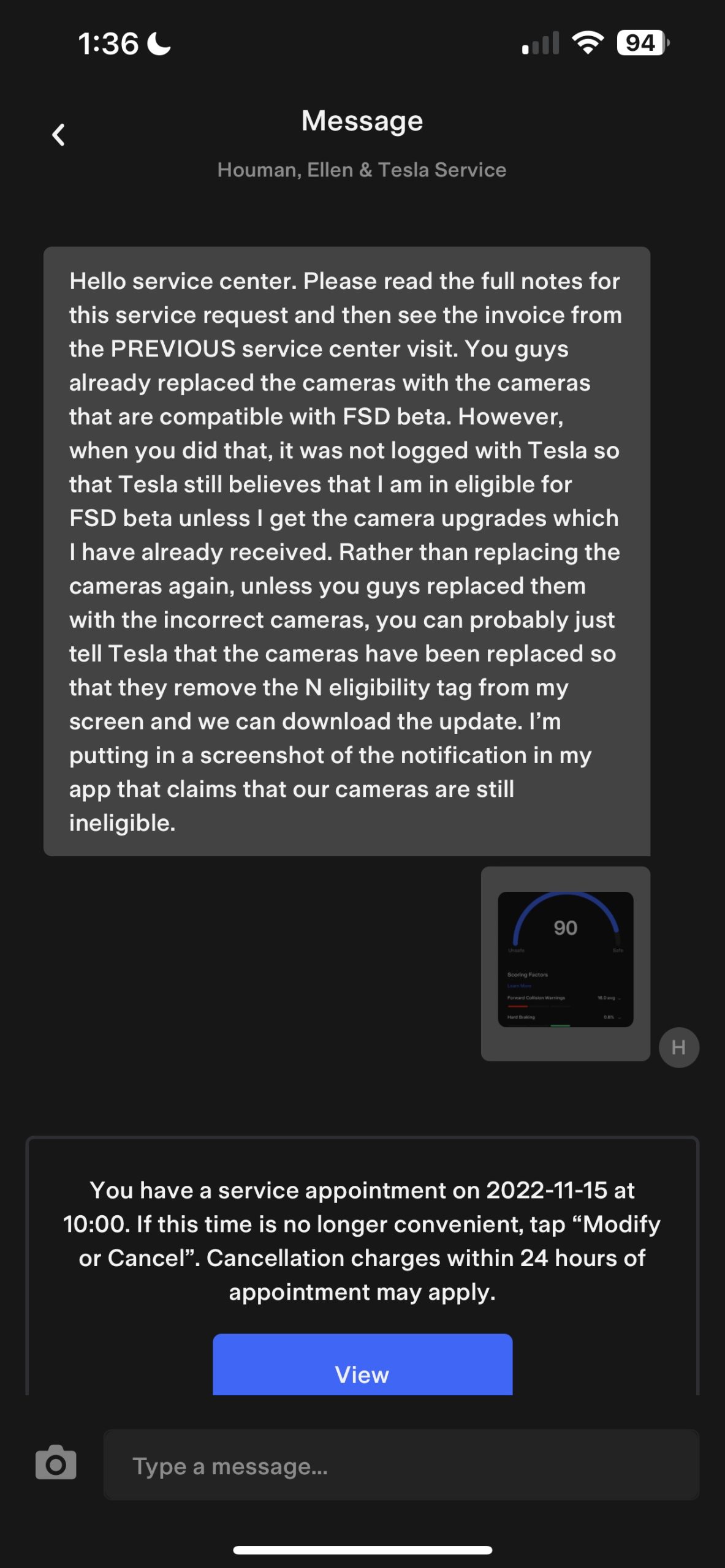725x1568 pixels.
Task: Tap the blue View button
Action: click(x=362, y=1364)
